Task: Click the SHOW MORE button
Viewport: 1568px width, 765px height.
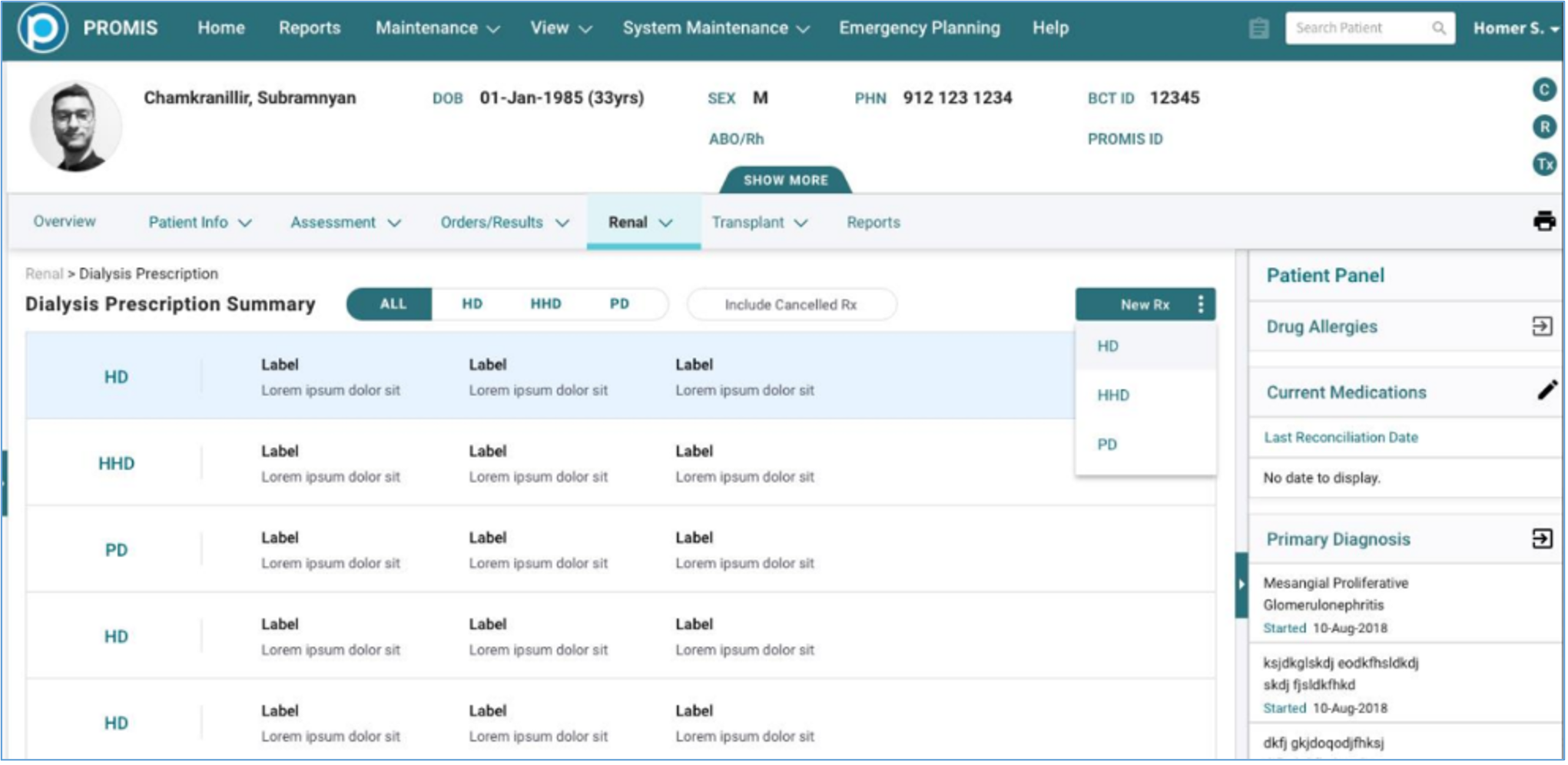Action: pyautogui.click(x=785, y=180)
